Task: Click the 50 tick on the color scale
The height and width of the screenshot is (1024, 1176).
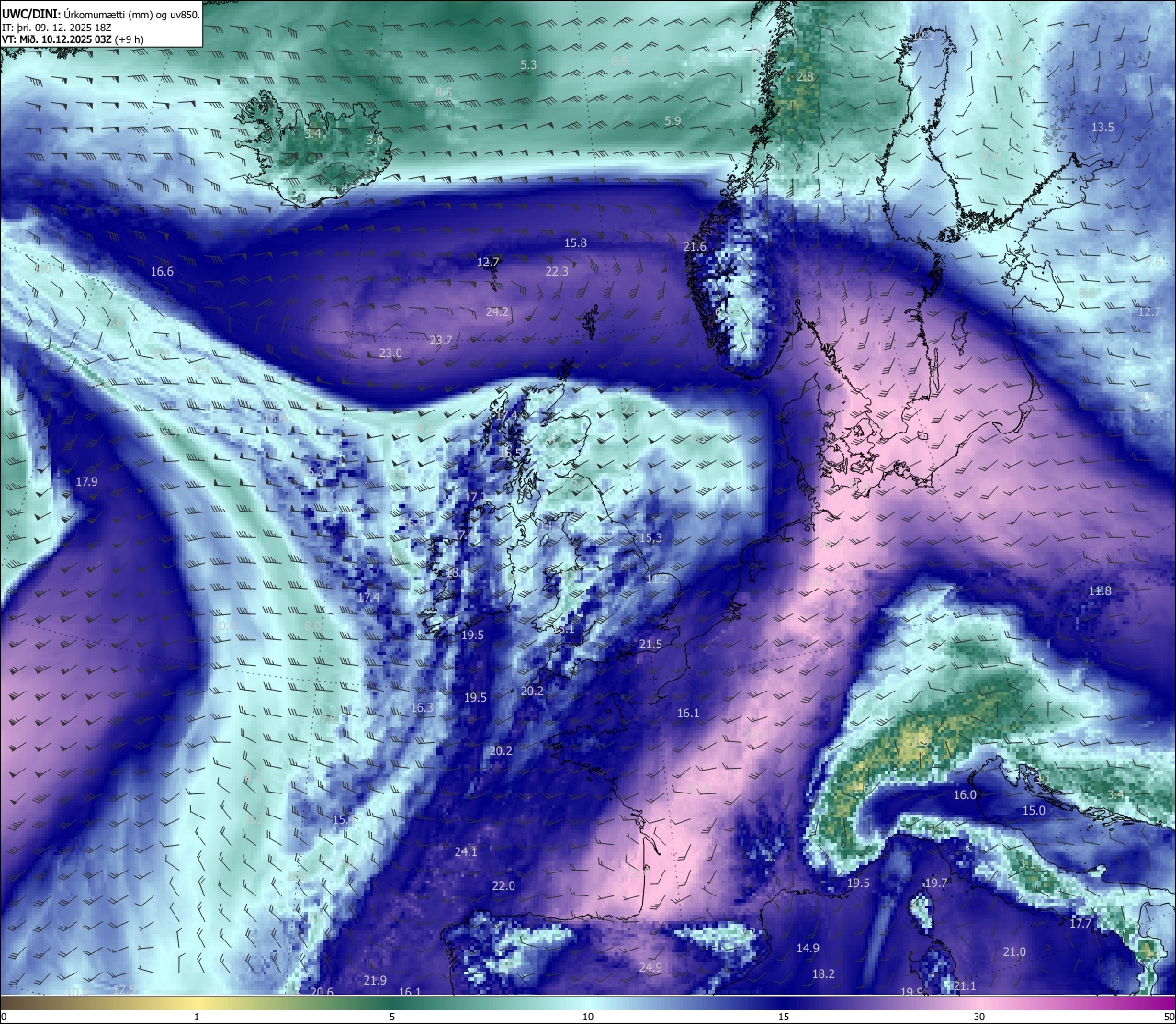Action: (1169, 1016)
